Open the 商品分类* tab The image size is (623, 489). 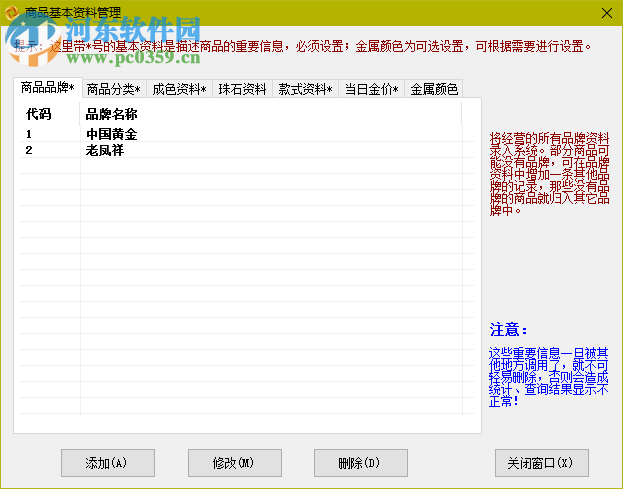pyautogui.click(x=114, y=89)
